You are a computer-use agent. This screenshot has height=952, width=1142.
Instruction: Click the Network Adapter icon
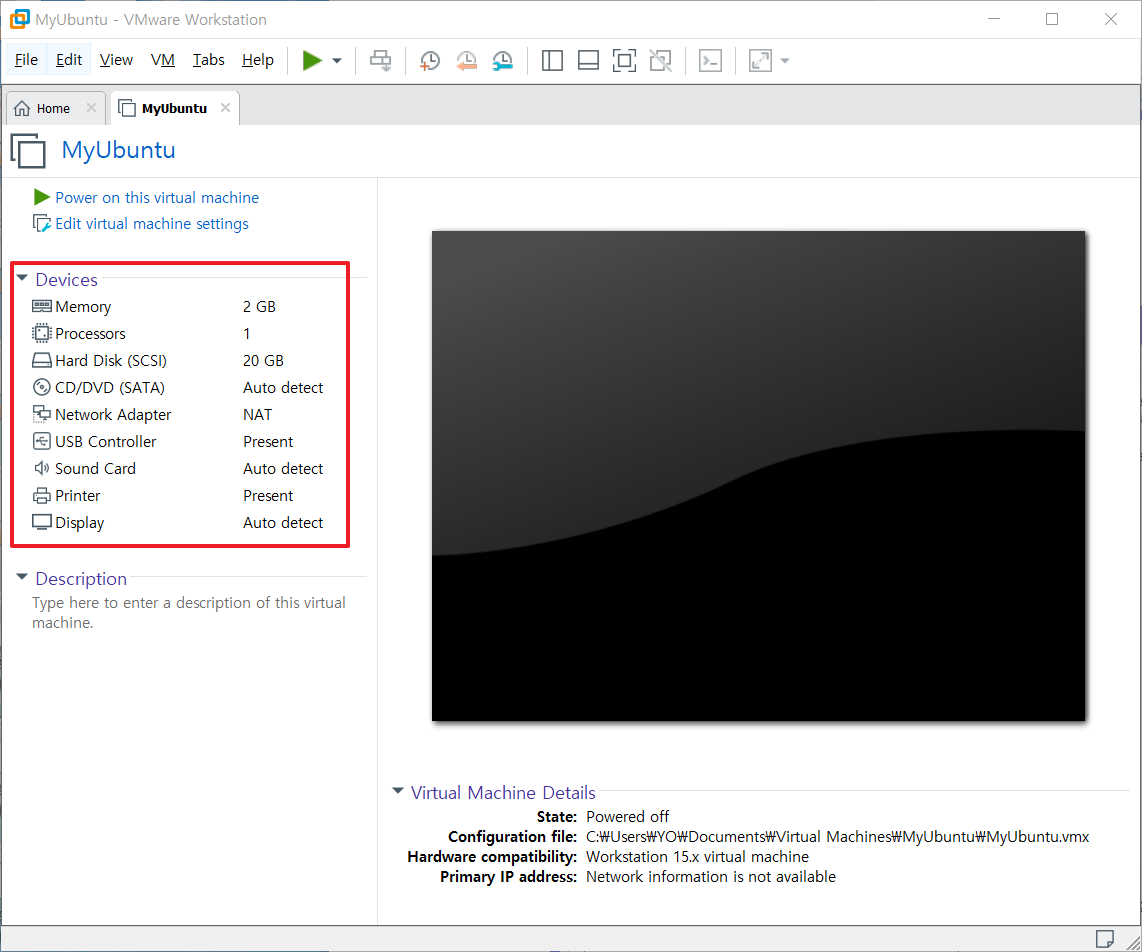coord(42,414)
